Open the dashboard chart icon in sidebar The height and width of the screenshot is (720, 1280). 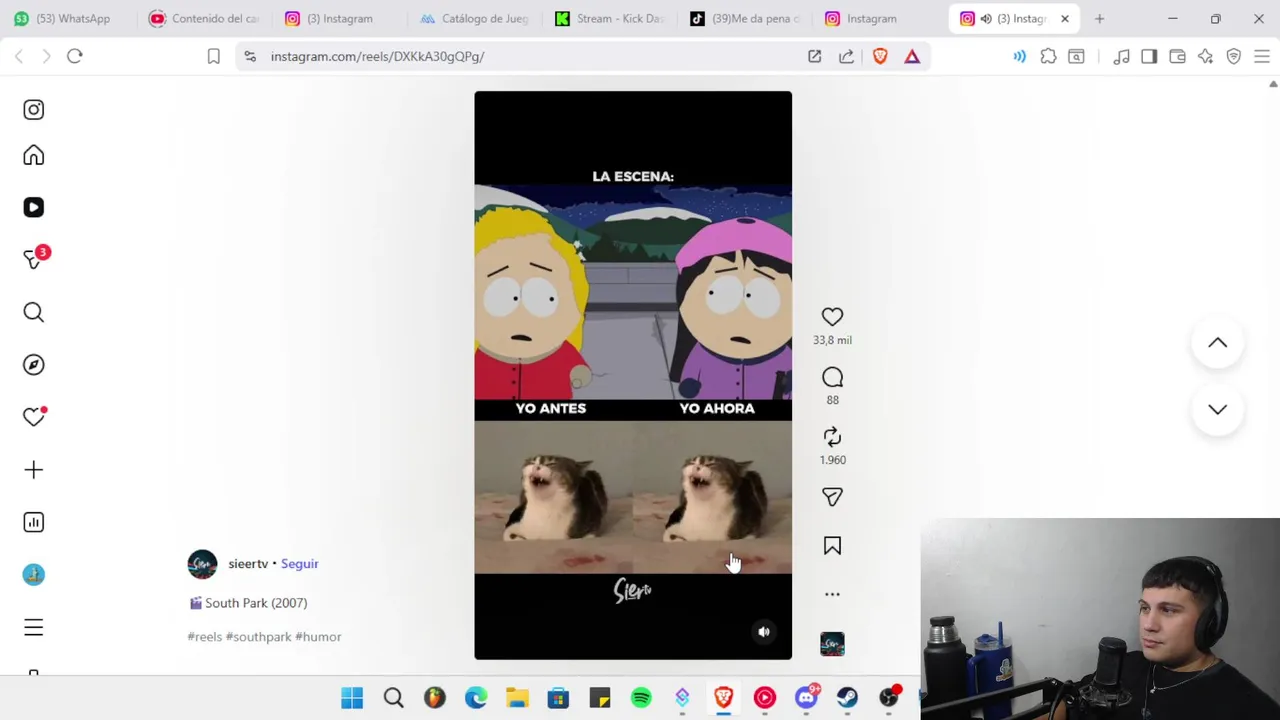pyautogui.click(x=34, y=522)
